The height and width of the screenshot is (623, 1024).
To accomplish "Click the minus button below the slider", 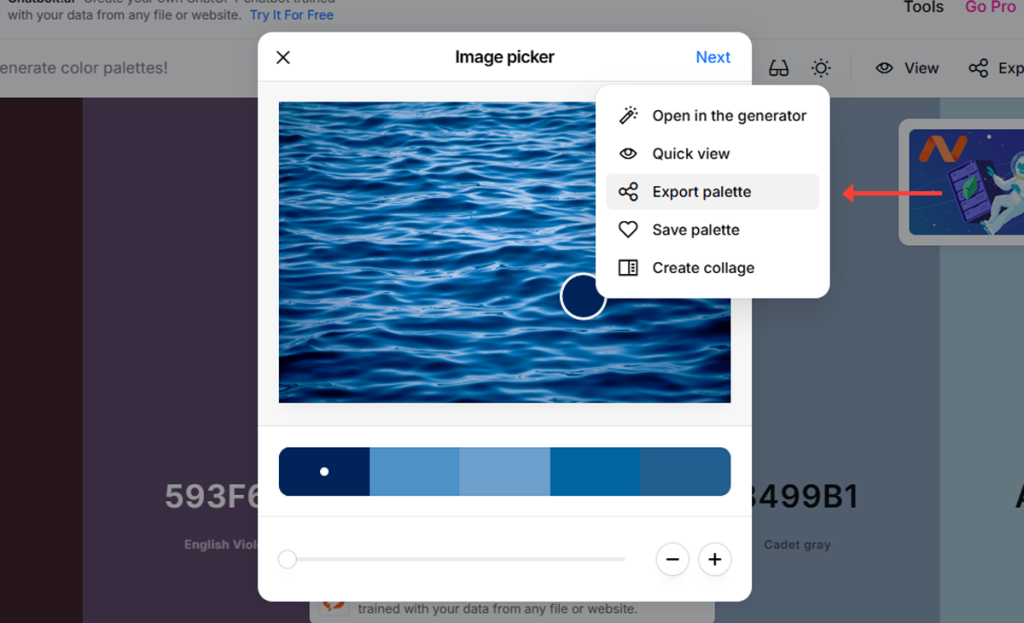I will pyautogui.click(x=672, y=559).
